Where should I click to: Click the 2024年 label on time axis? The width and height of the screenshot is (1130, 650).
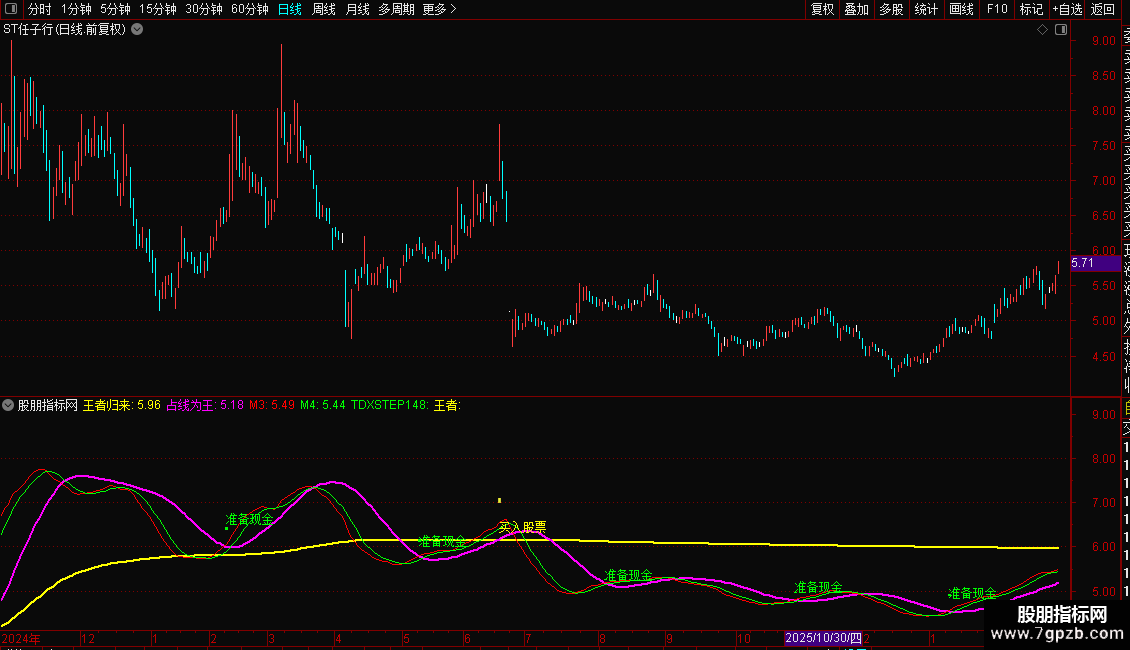(21, 638)
